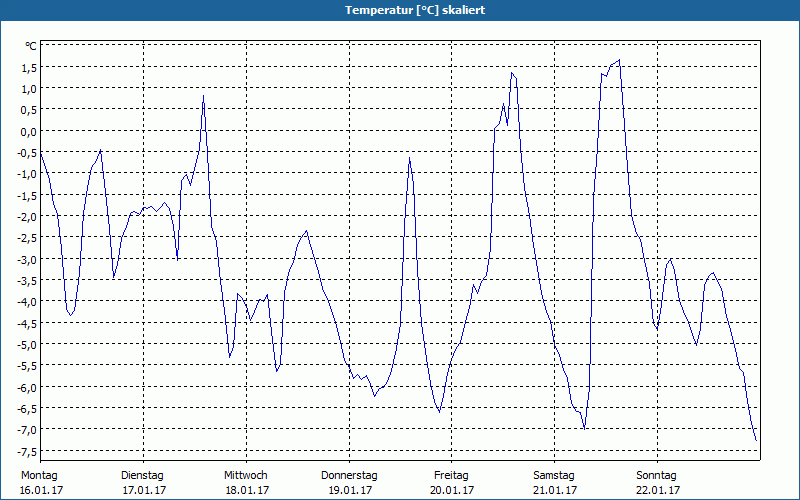Select the -0,5 y-axis label
Image resolution: width=800 pixels, height=500 pixels.
28,153
